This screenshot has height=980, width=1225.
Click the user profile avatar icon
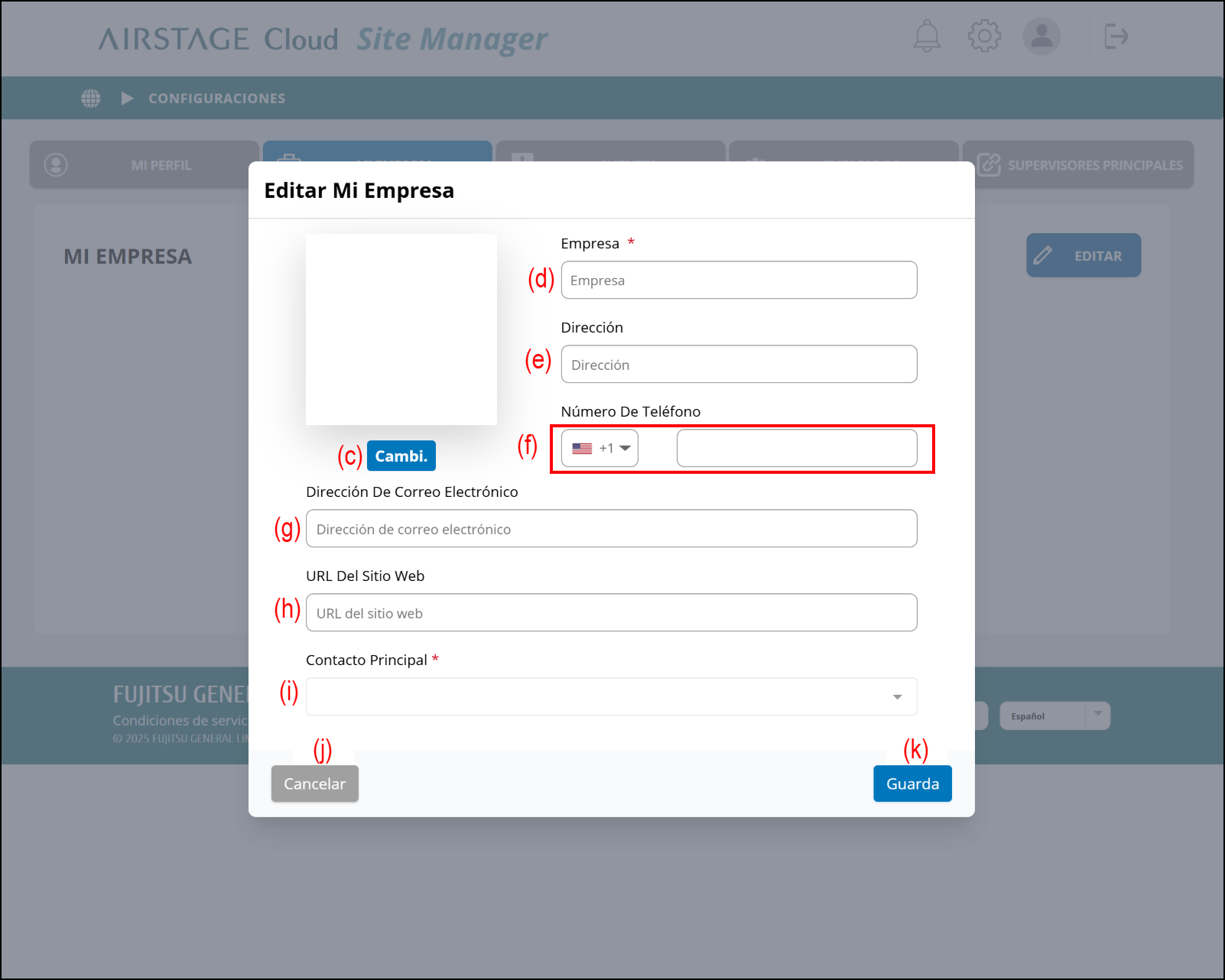pyautogui.click(x=1041, y=36)
